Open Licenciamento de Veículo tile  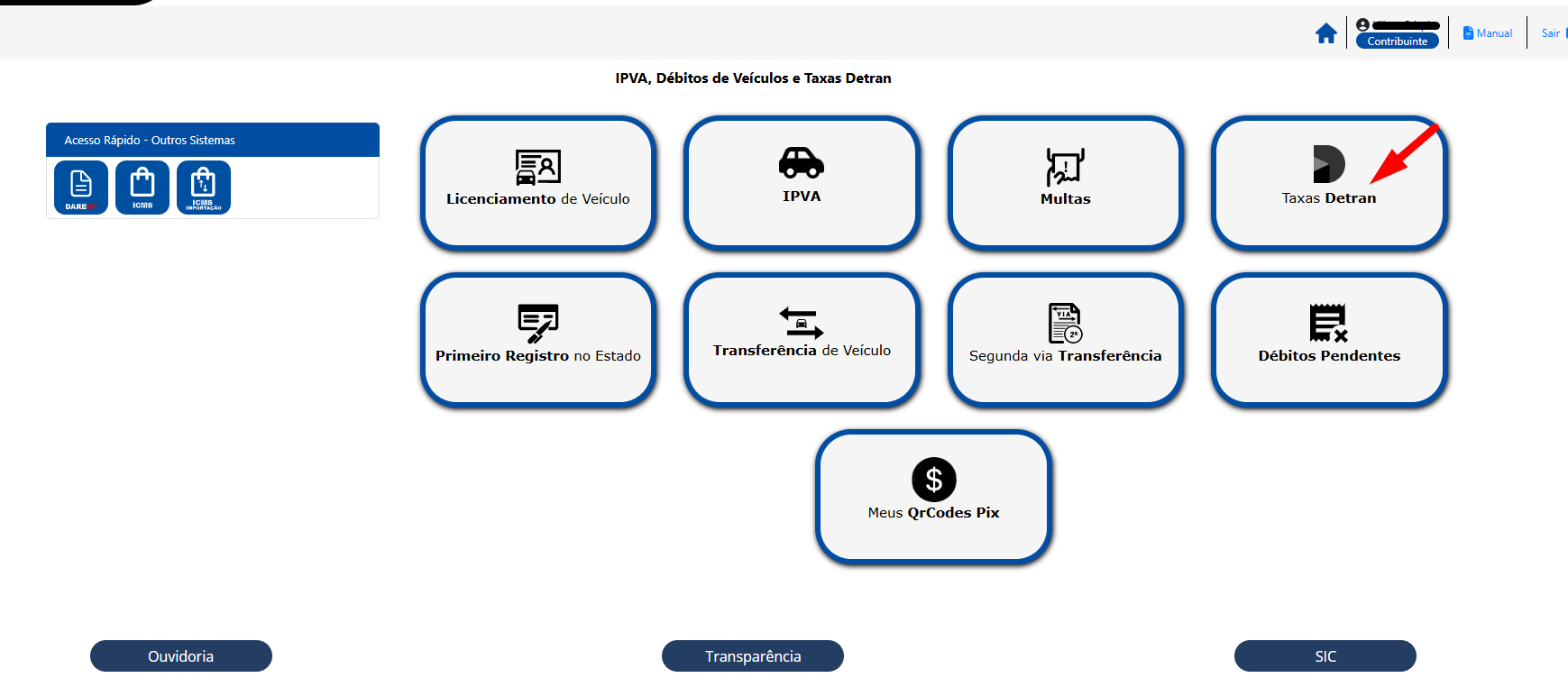[x=538, y=183]
